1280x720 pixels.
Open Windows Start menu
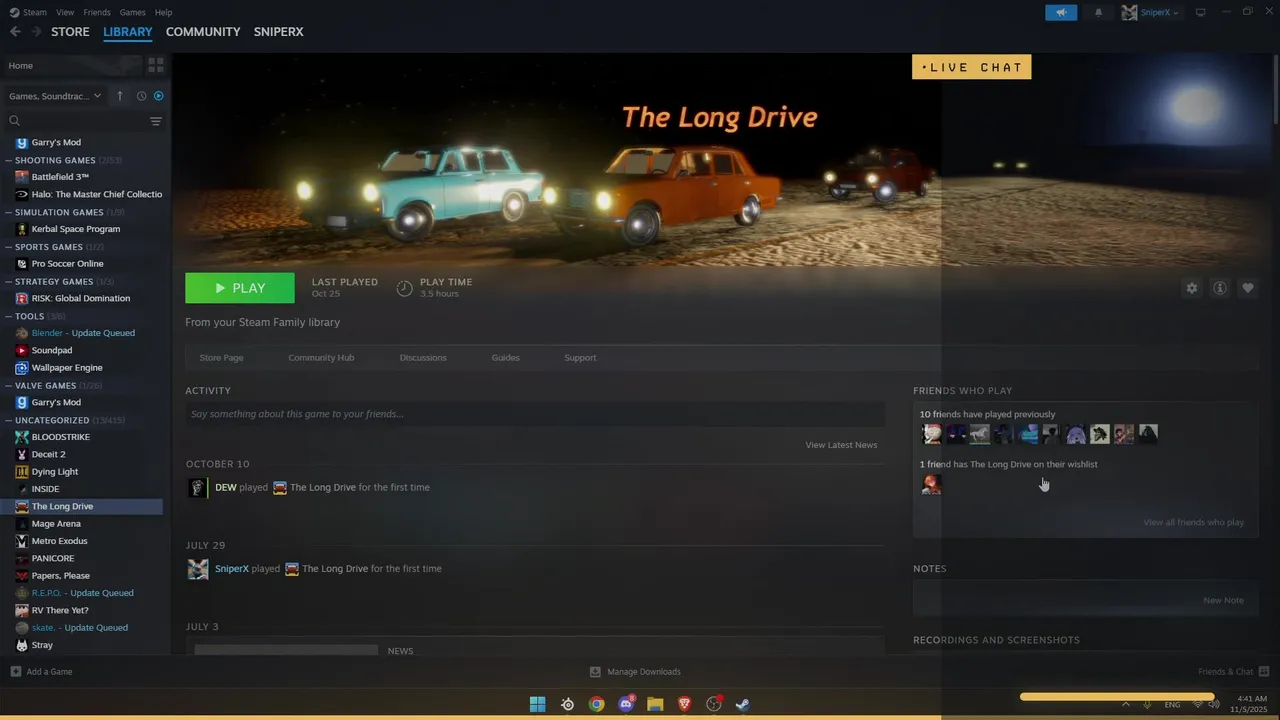[x=538, y=704]
